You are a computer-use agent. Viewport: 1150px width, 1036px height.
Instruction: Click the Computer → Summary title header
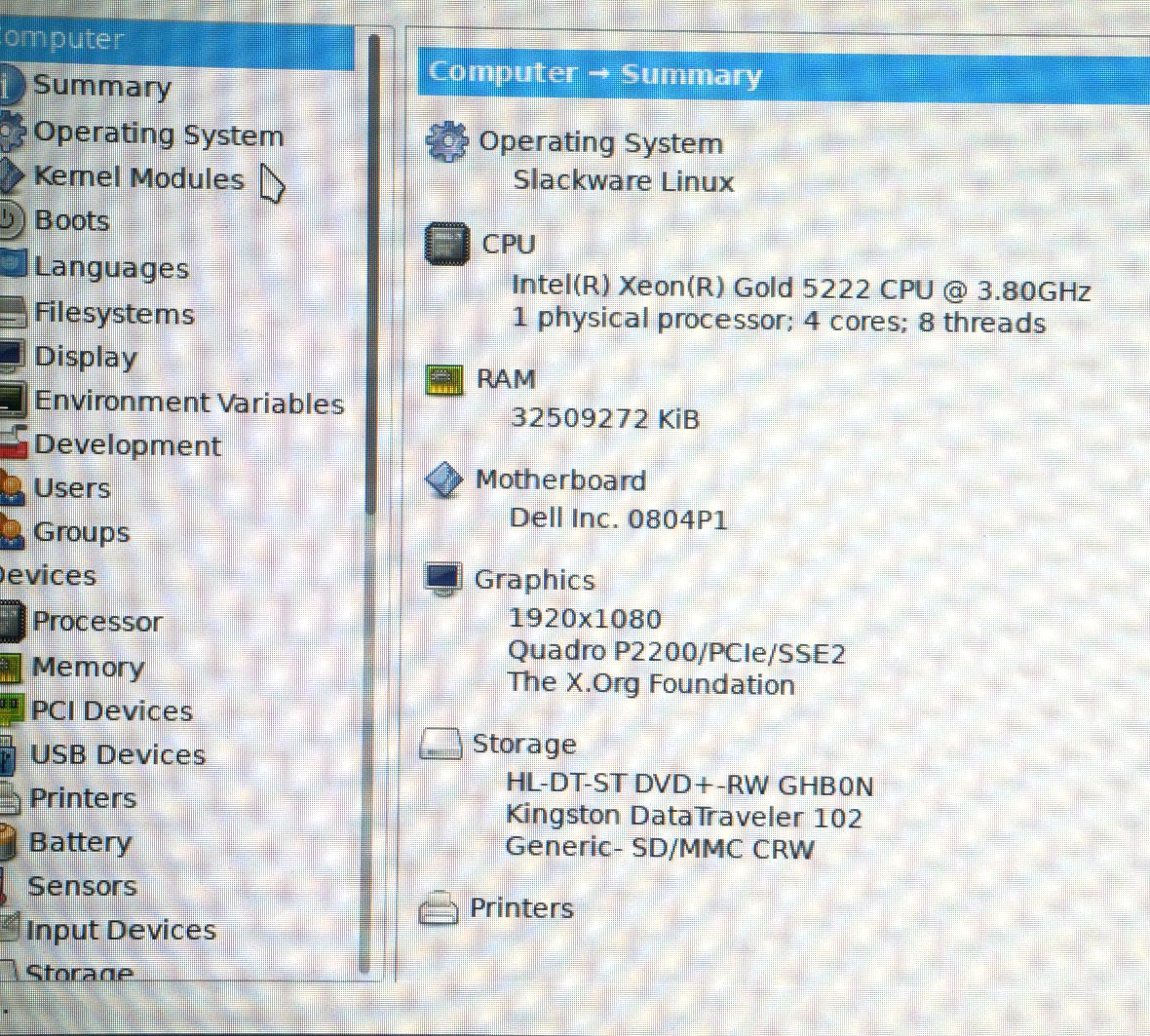[x=594, y=74]
